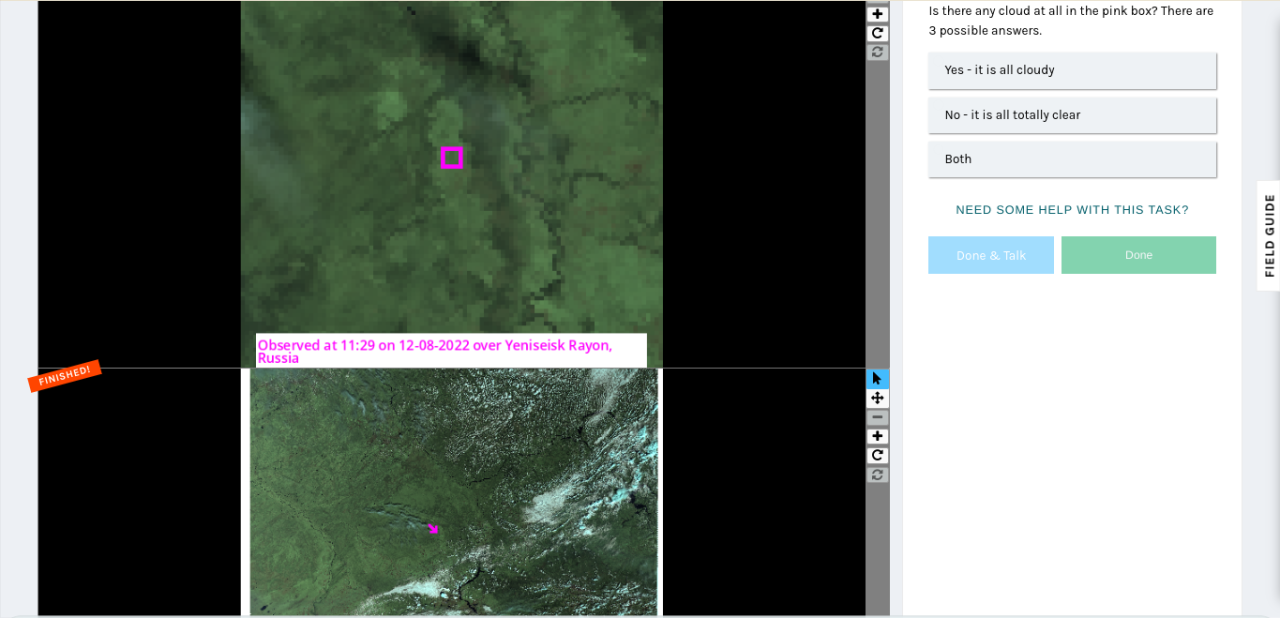Select the pointer tool for lower image

[877, 379]
